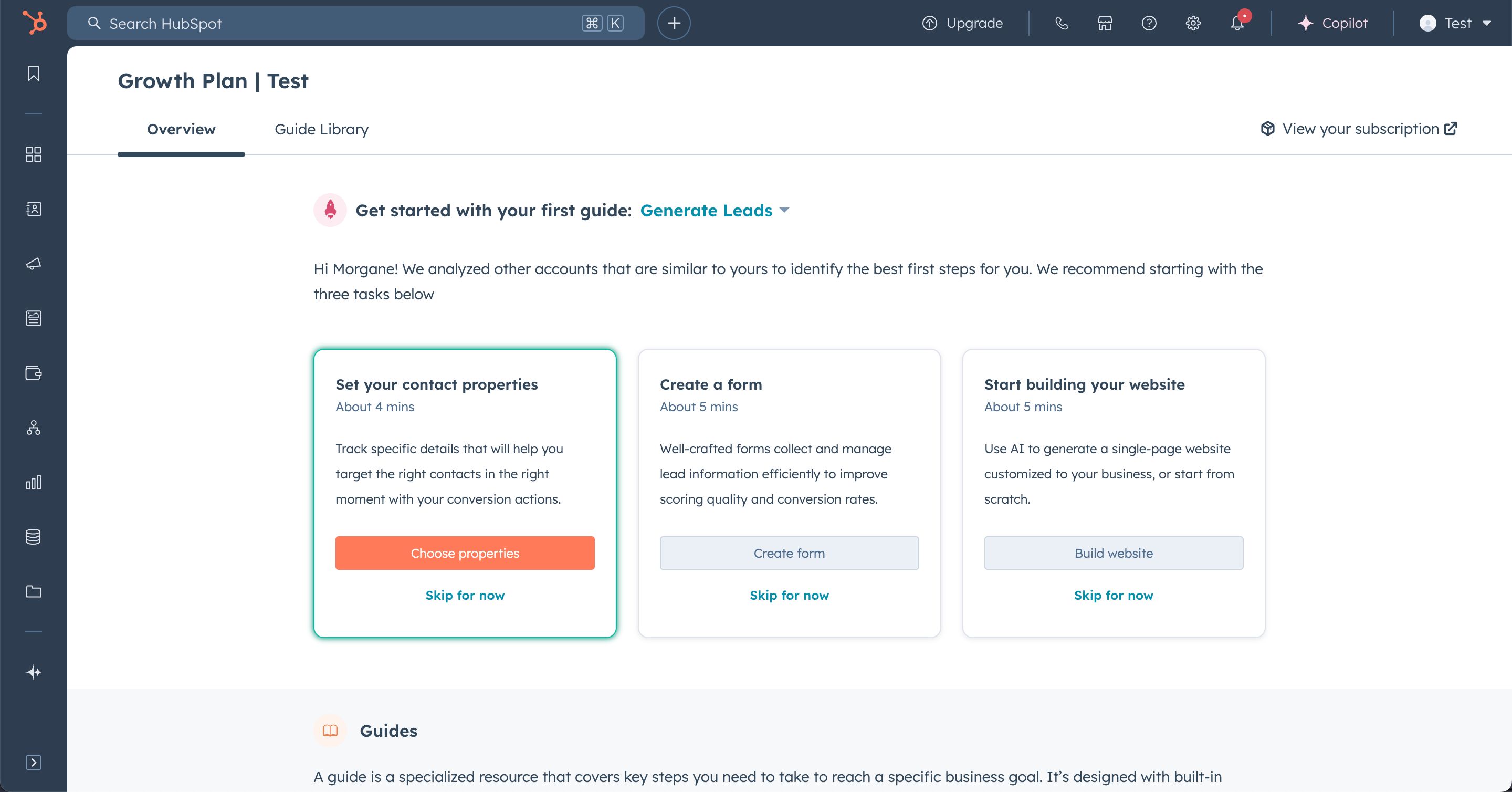Click the About 4 mins label
Viewport: 1512px width, 792px height.
[374, 407]
